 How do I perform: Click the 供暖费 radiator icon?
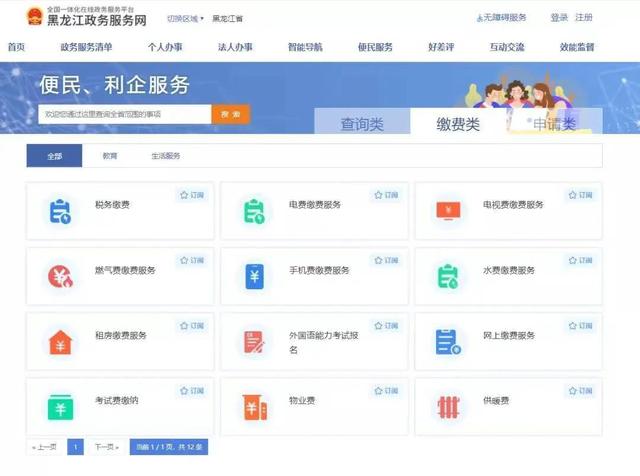click(448, 407)
